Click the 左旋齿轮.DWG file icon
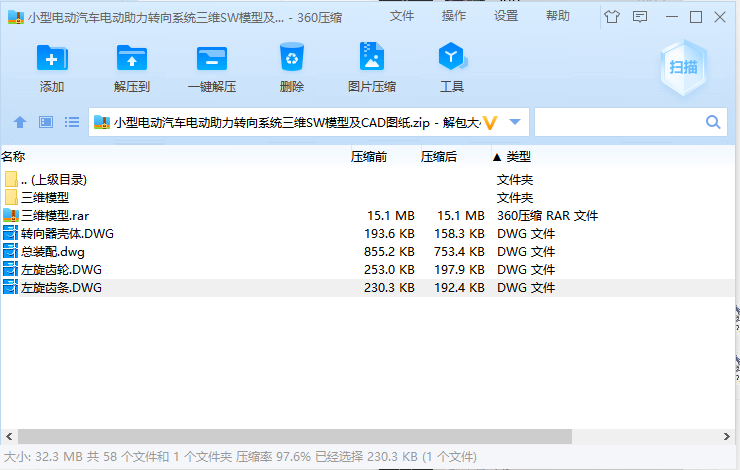This screenshot has height=470, width=740. (x=10, y=269)
